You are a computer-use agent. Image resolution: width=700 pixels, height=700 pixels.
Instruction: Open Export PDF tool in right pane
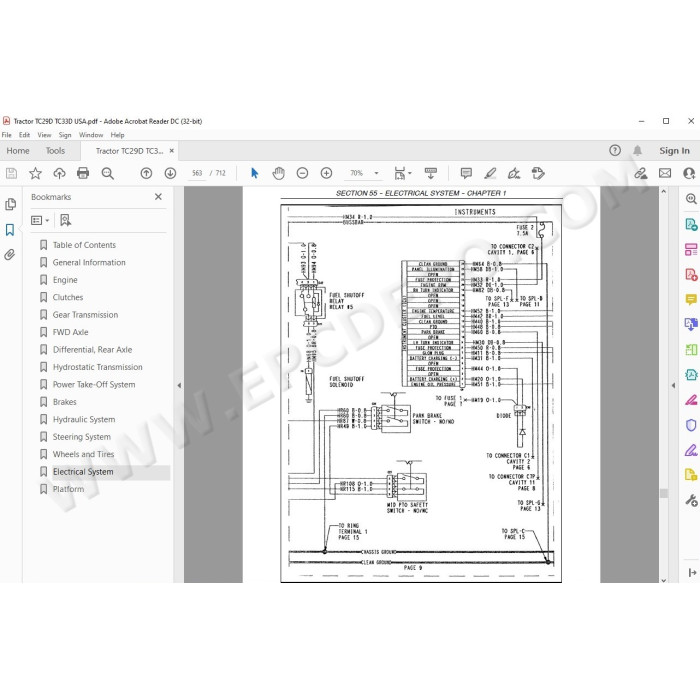pyautogui.click(x=691, y=224)
